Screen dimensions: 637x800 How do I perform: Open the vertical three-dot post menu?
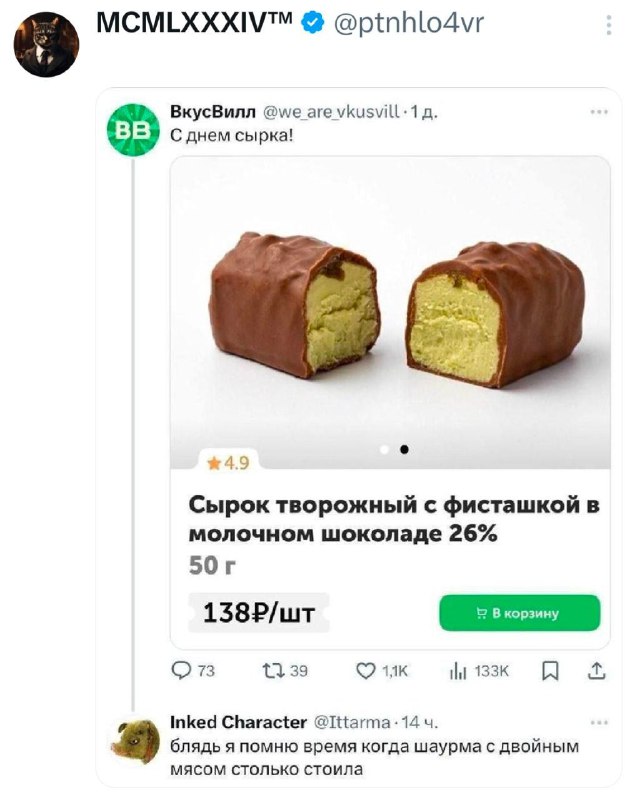pos(609,24)
